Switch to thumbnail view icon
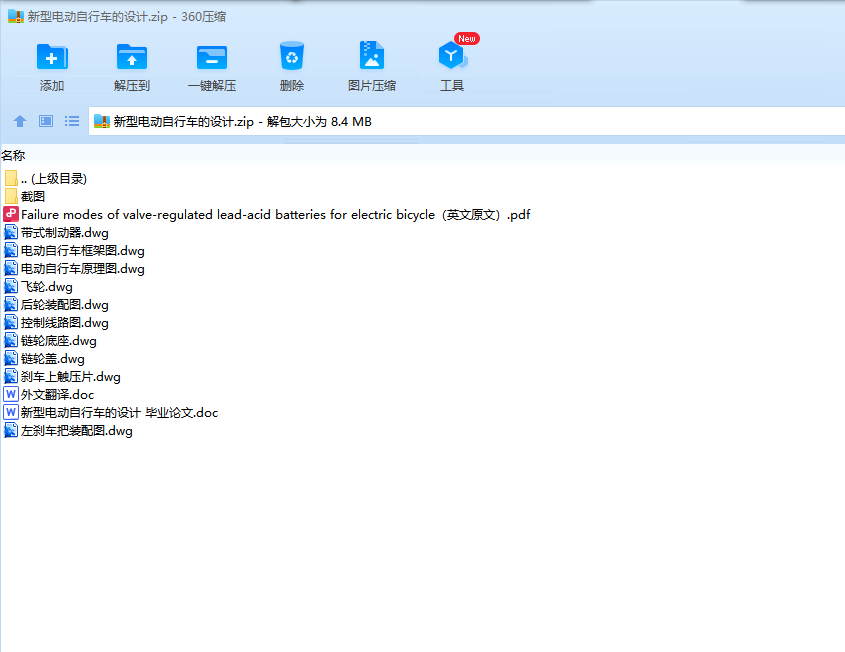The height and width of the screenshot is (652, 845). pyautogui.click(x=46, y=121)
